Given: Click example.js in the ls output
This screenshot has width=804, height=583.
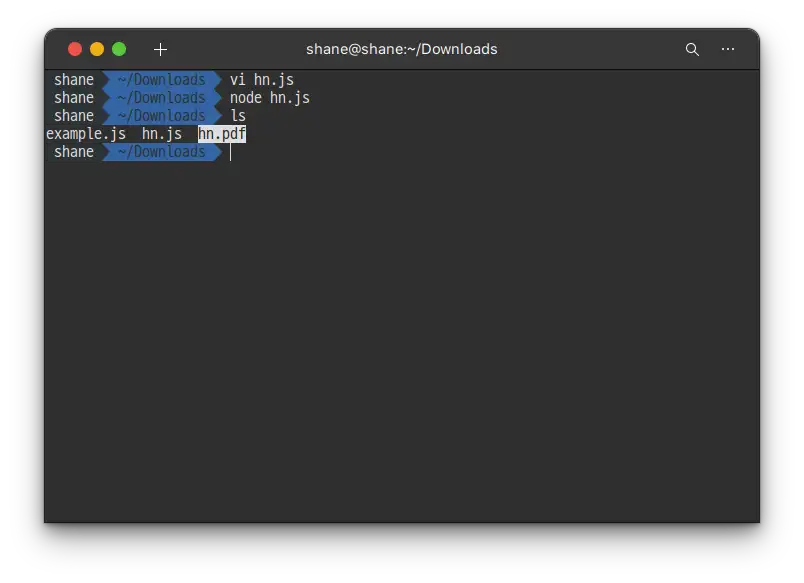Looking at the screenshot, I should (x=86, y=134).
